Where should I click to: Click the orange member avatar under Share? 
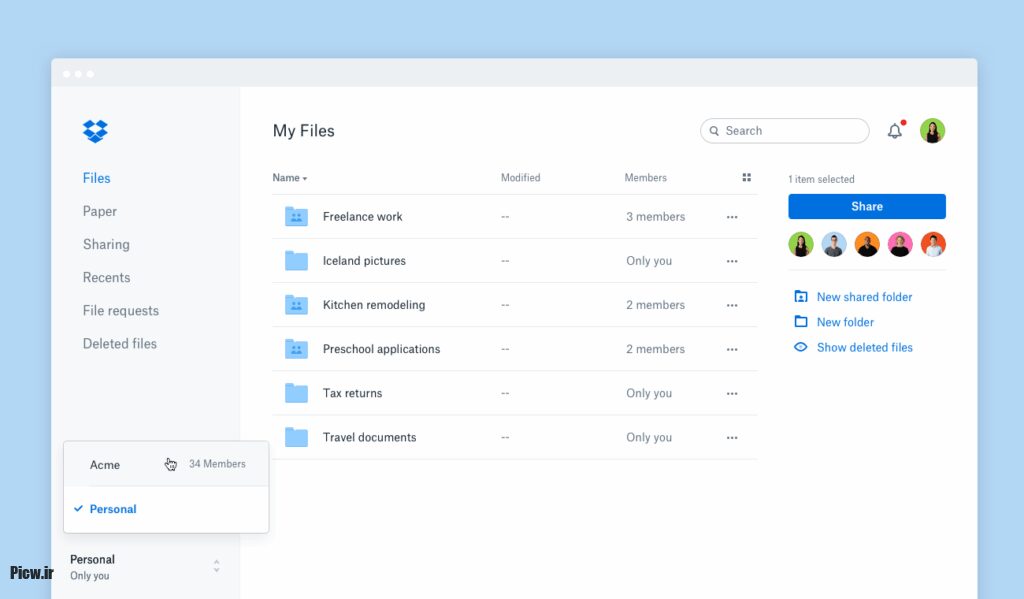[x=867, y=245]
